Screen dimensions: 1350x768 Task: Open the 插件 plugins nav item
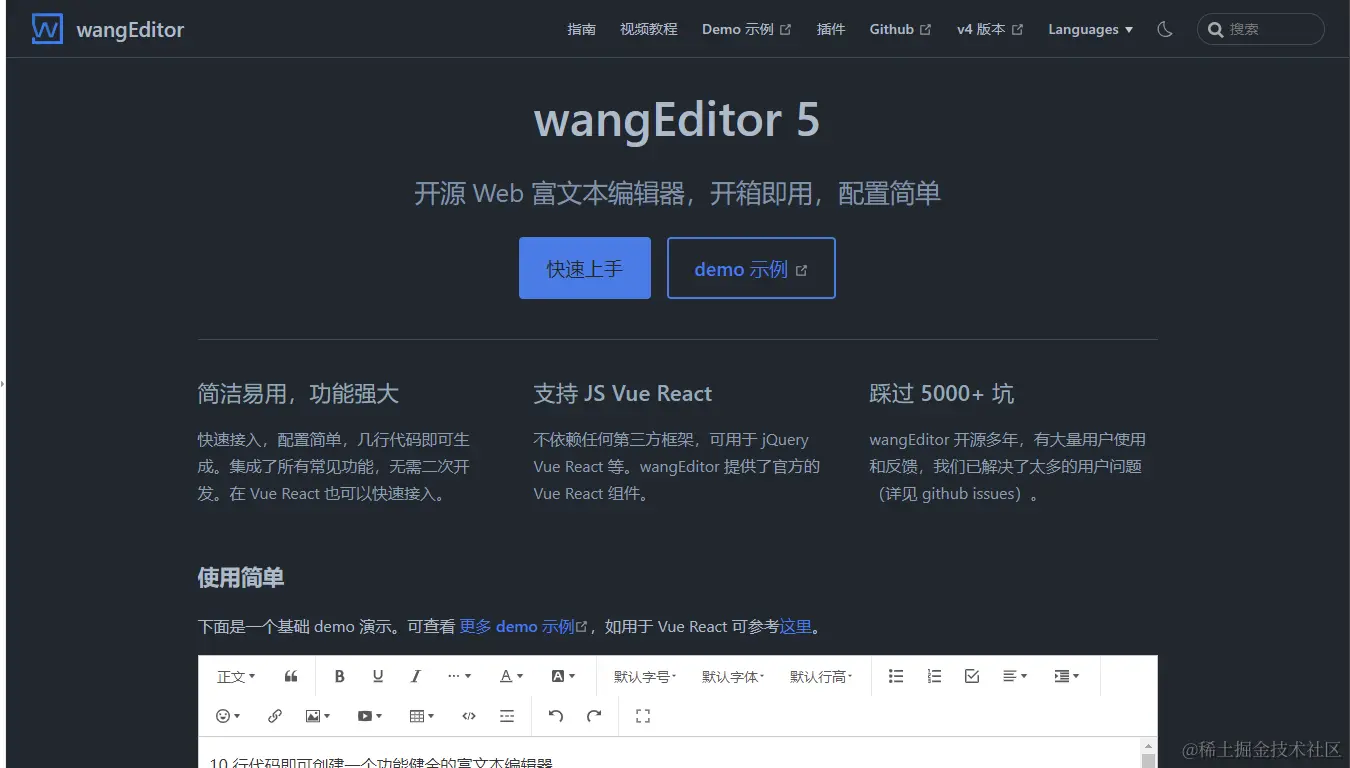tap(830, 29)
